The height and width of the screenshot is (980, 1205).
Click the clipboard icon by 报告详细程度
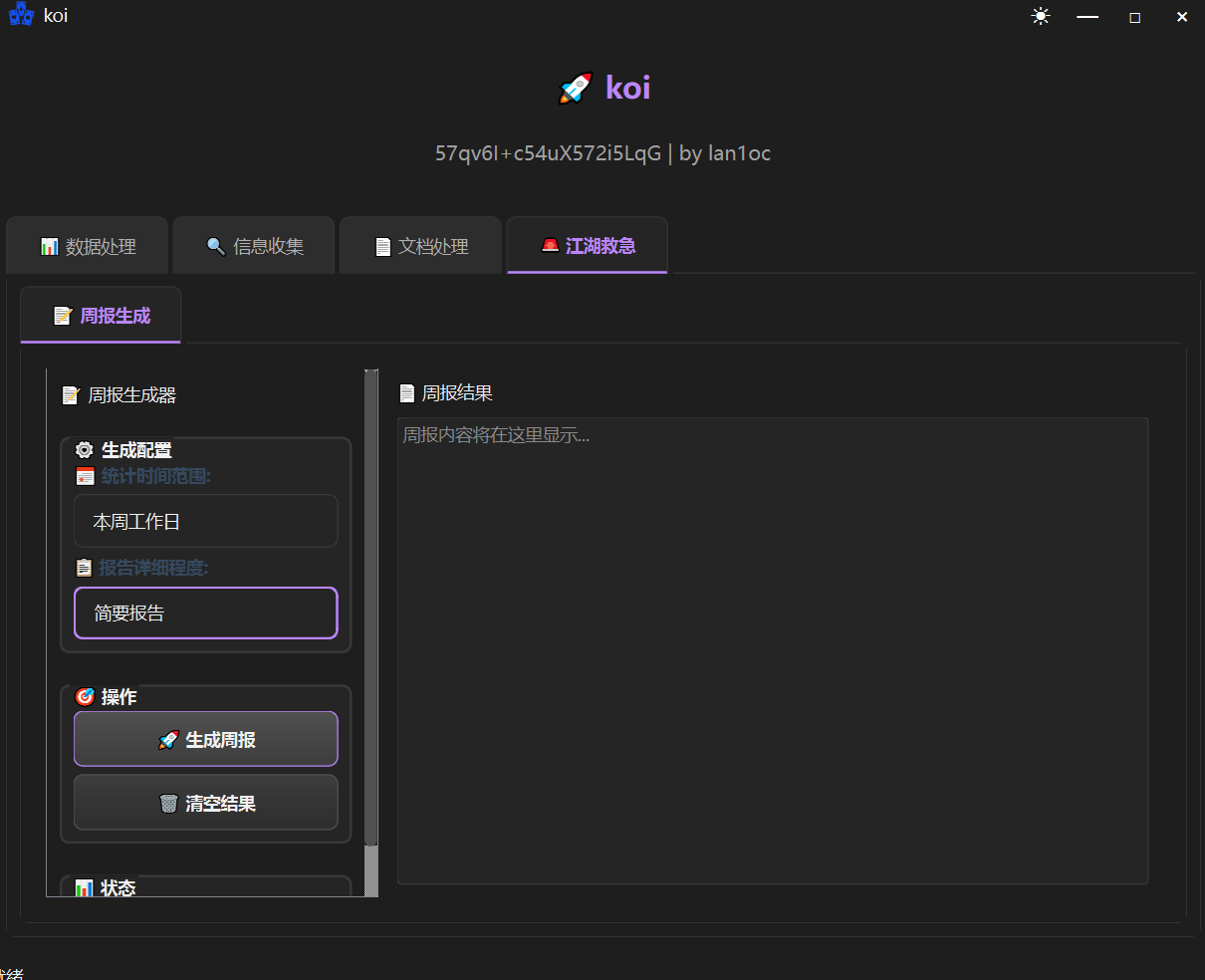(85, 569)
